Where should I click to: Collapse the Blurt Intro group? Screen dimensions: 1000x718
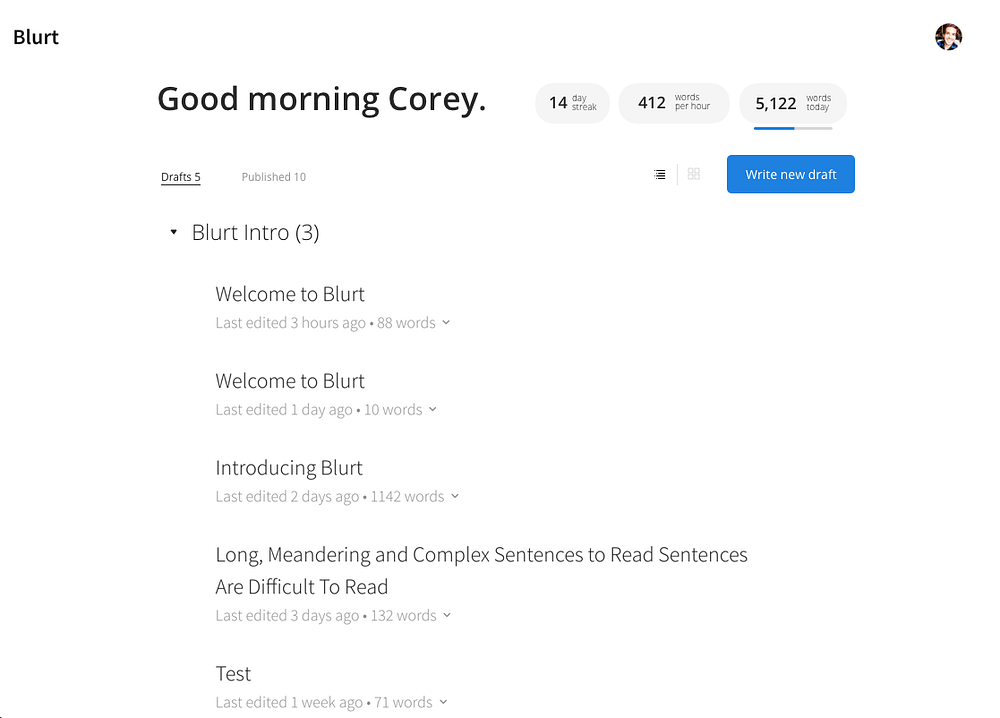click(x=173, y=232)
